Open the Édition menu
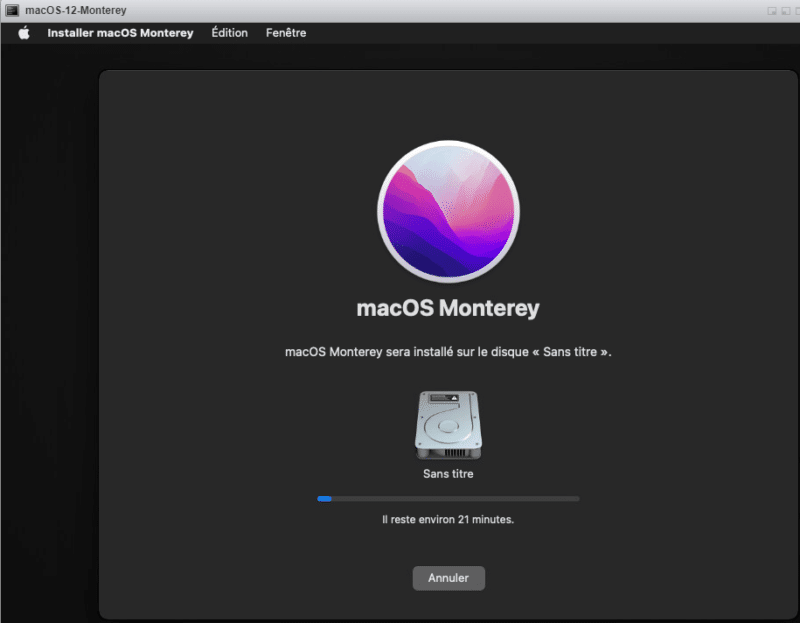This screenshot has width=800, height=623. (229, 32)
